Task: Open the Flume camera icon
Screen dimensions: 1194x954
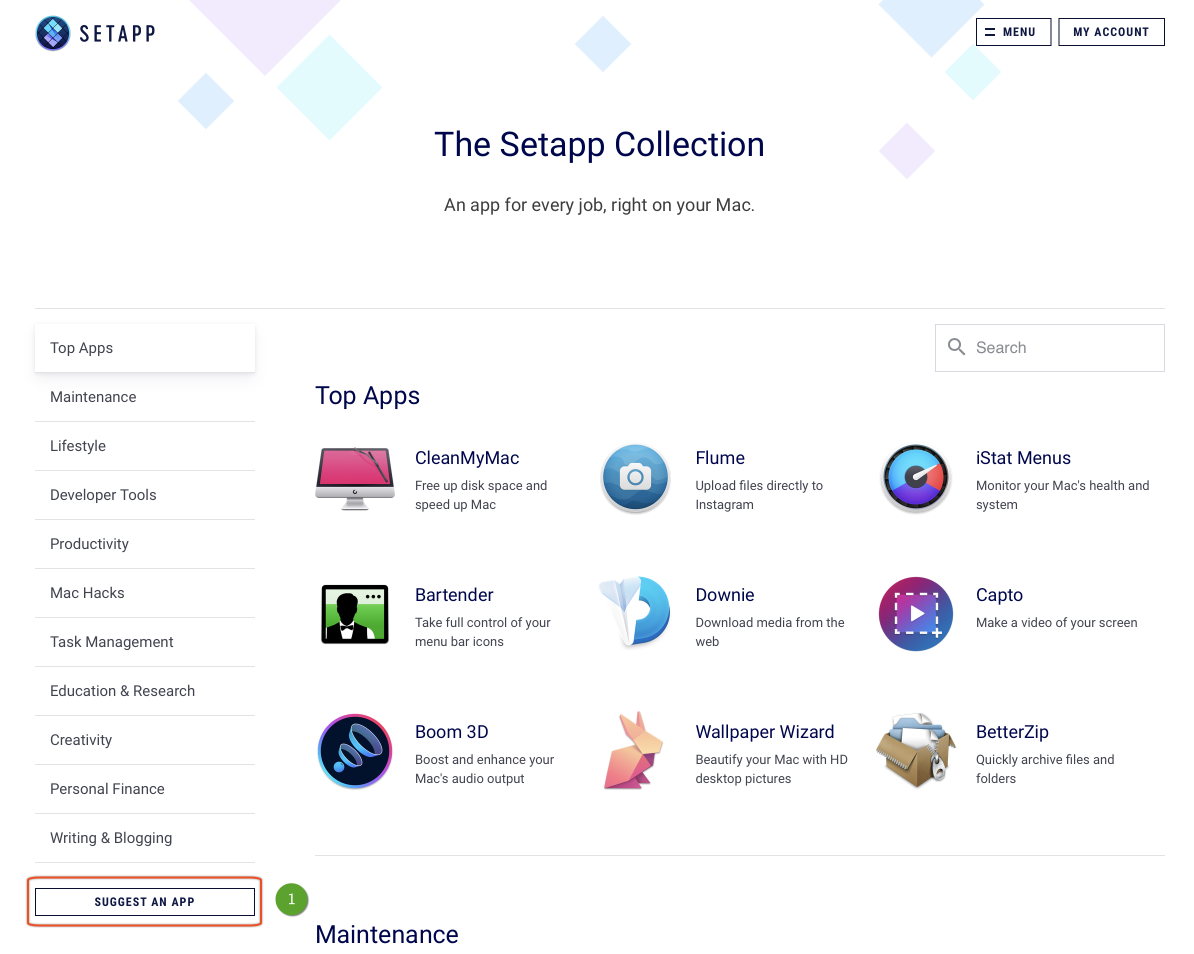Action: click(x=635, y=478)
